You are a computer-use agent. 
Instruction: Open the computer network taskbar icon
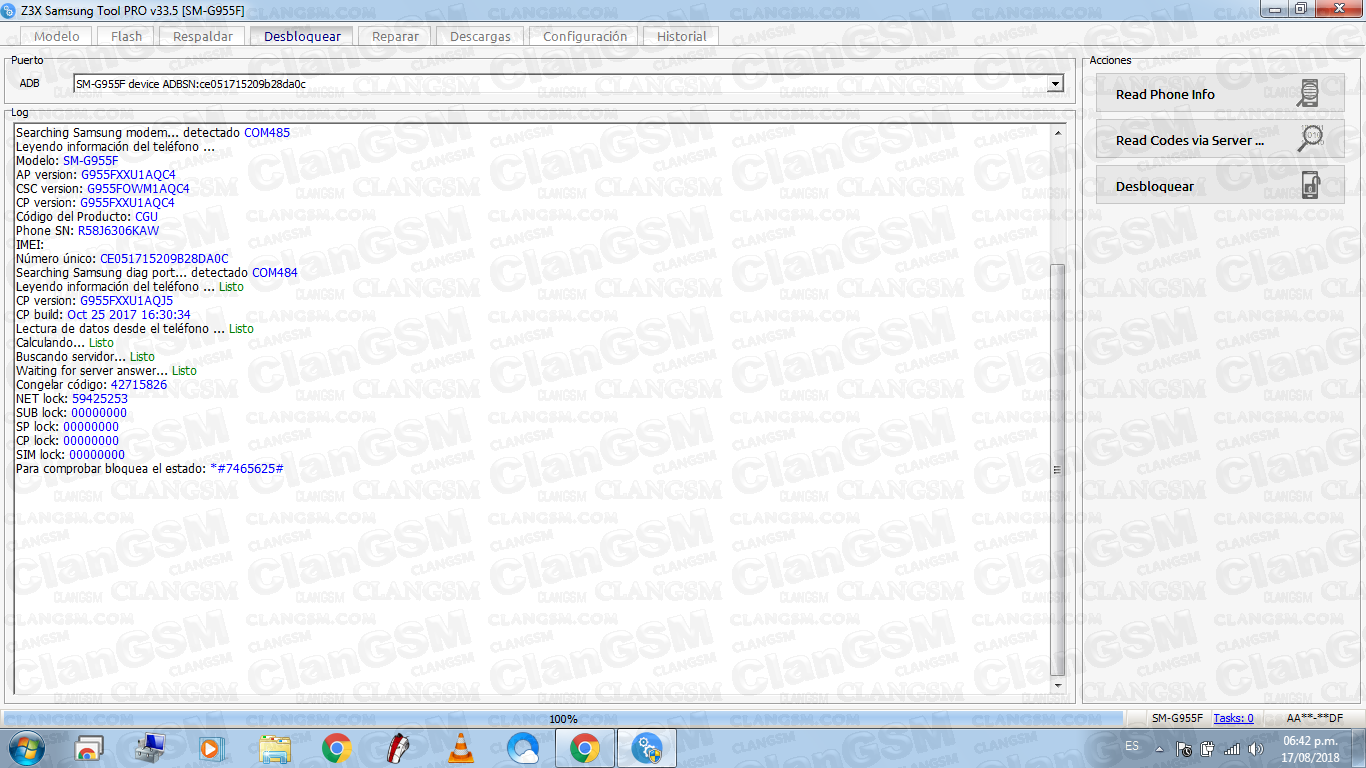[x=152, y=748]
